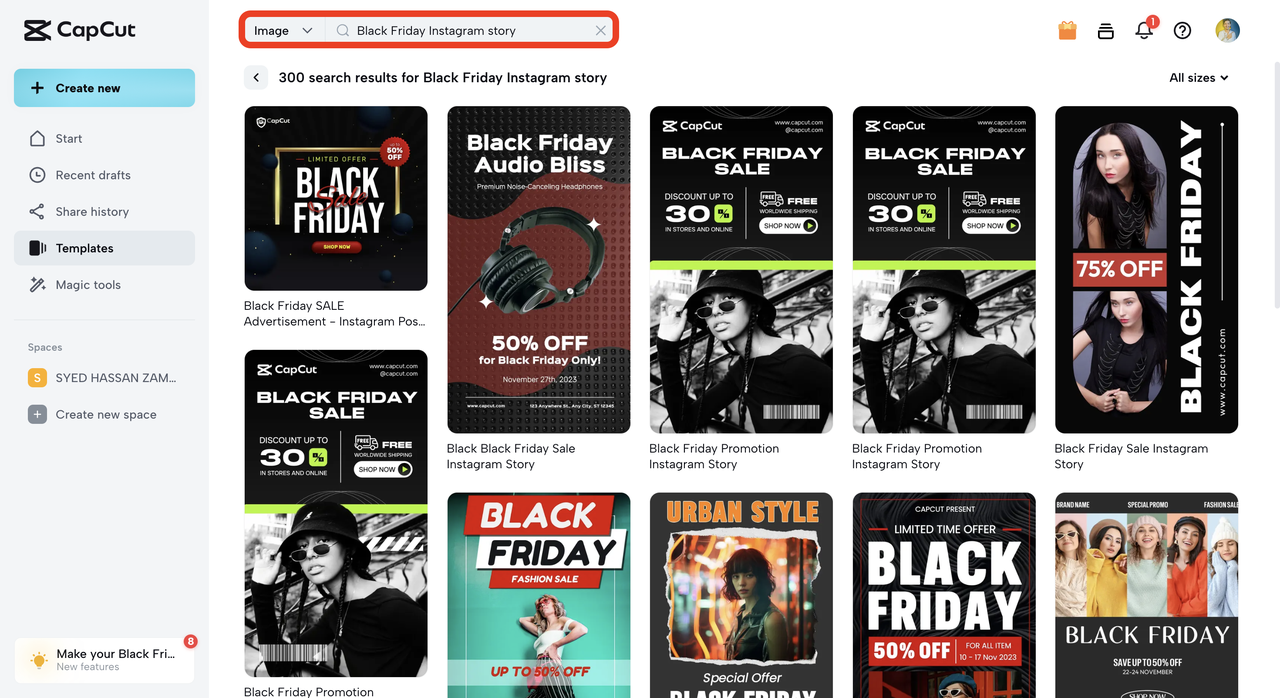This screenshot has height=698, width=1280.
Task: Open the Black Friday Audio Bliss template
Action: [x=538, y=270]
